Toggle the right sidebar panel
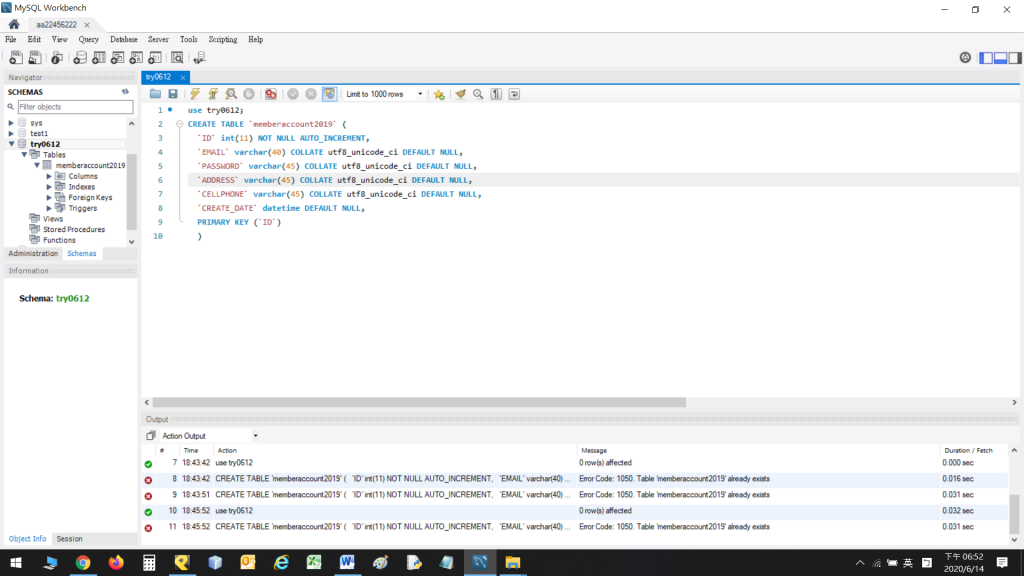 (x=1015, y=58)
